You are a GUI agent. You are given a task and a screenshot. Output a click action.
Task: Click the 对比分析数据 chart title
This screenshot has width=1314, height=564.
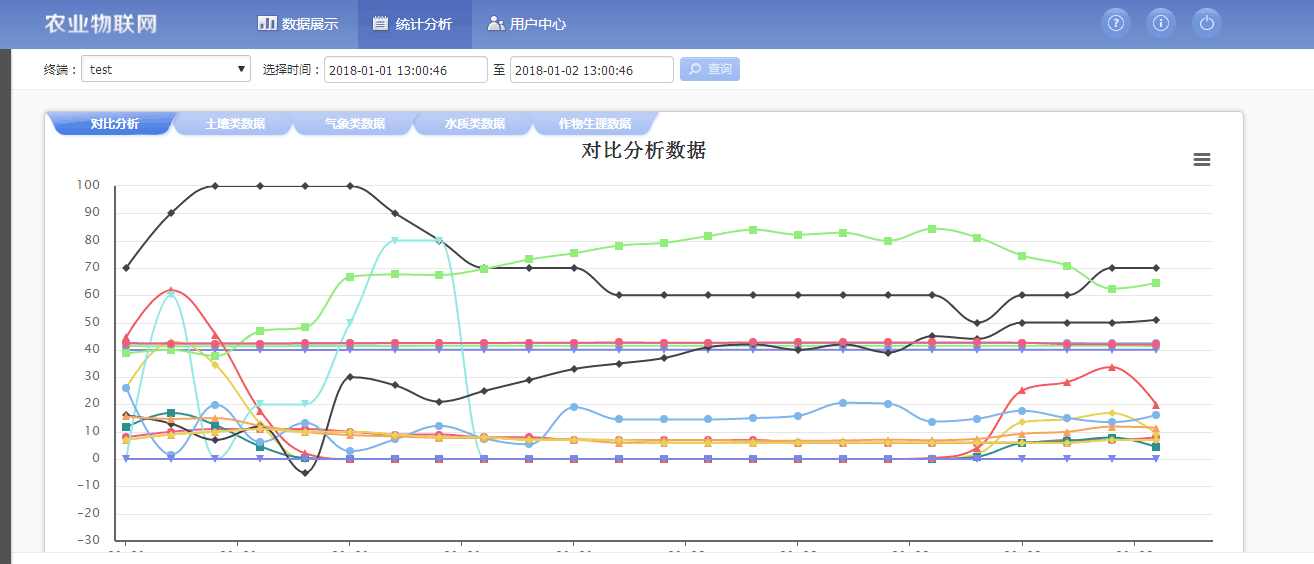coord(644,151)
